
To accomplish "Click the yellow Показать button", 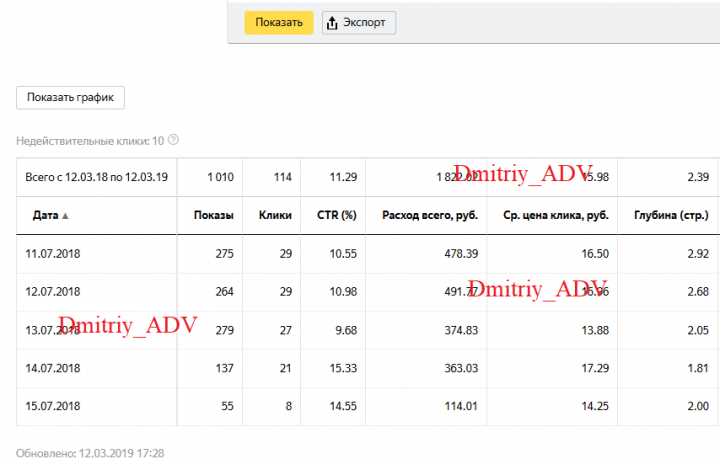I will pyautogui.click(x=279, y=22).
